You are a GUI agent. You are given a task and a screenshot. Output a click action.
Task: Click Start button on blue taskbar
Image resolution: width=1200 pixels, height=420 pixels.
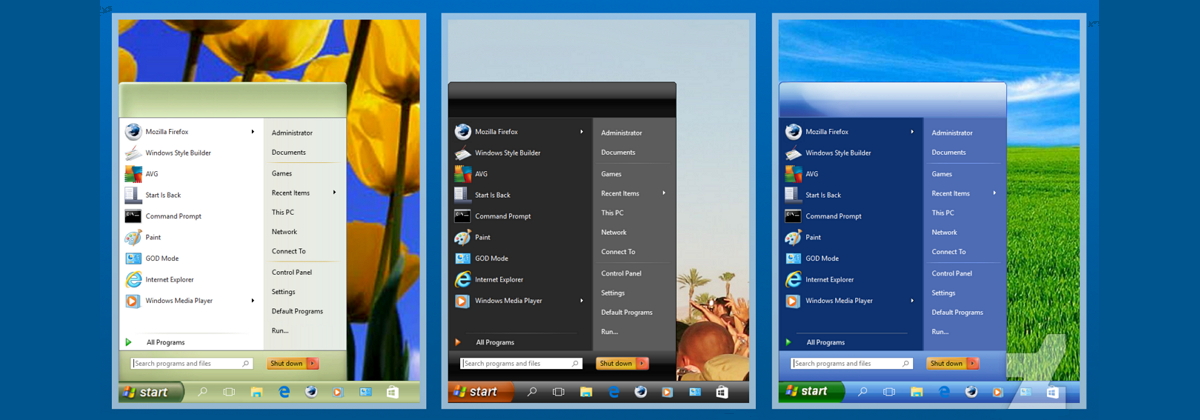[811, 391]
